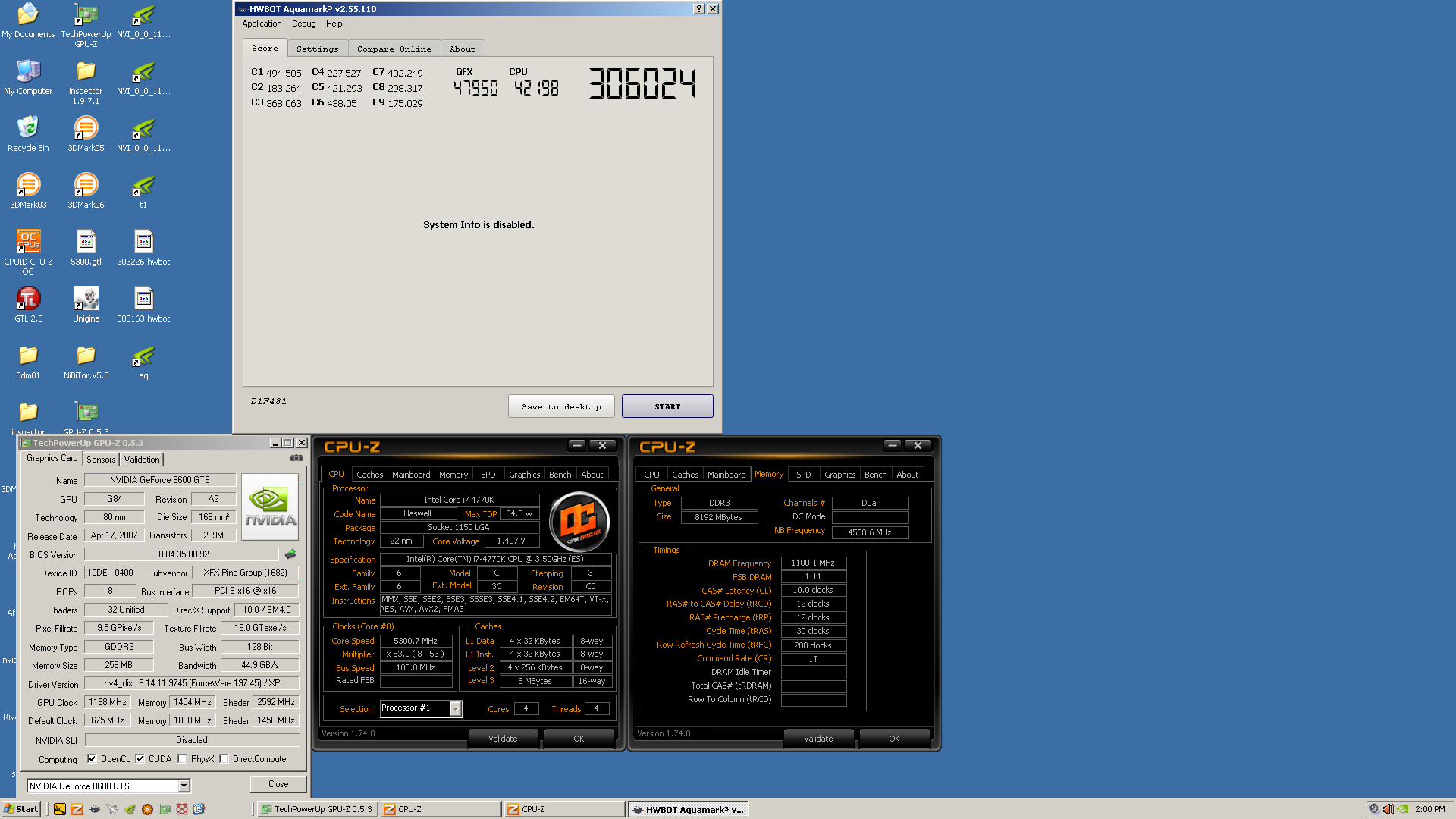Open Processor #1 selection dropdown in CPU-Z
1456x819 pixels.
coord(455,708)
